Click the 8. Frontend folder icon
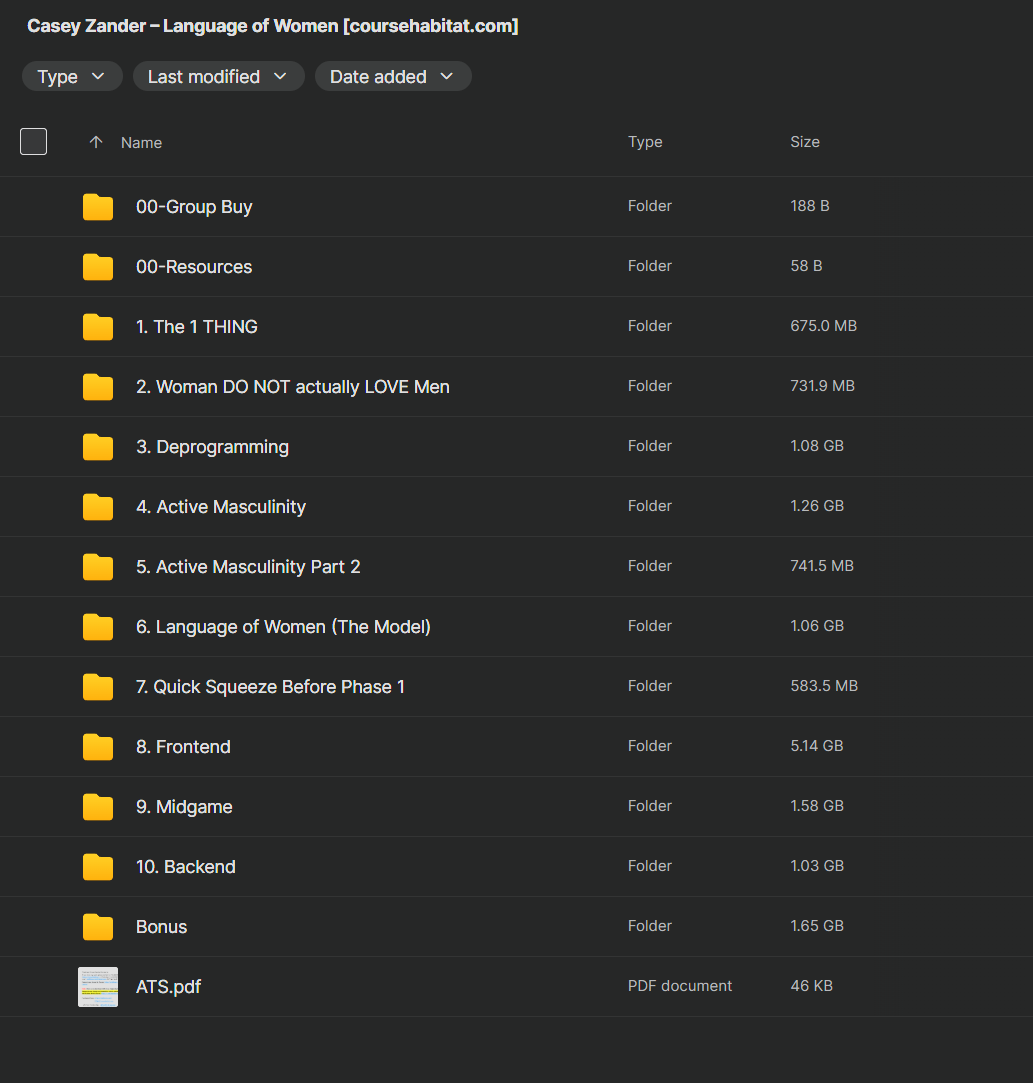1033x1083 pixels. [98, 747]
